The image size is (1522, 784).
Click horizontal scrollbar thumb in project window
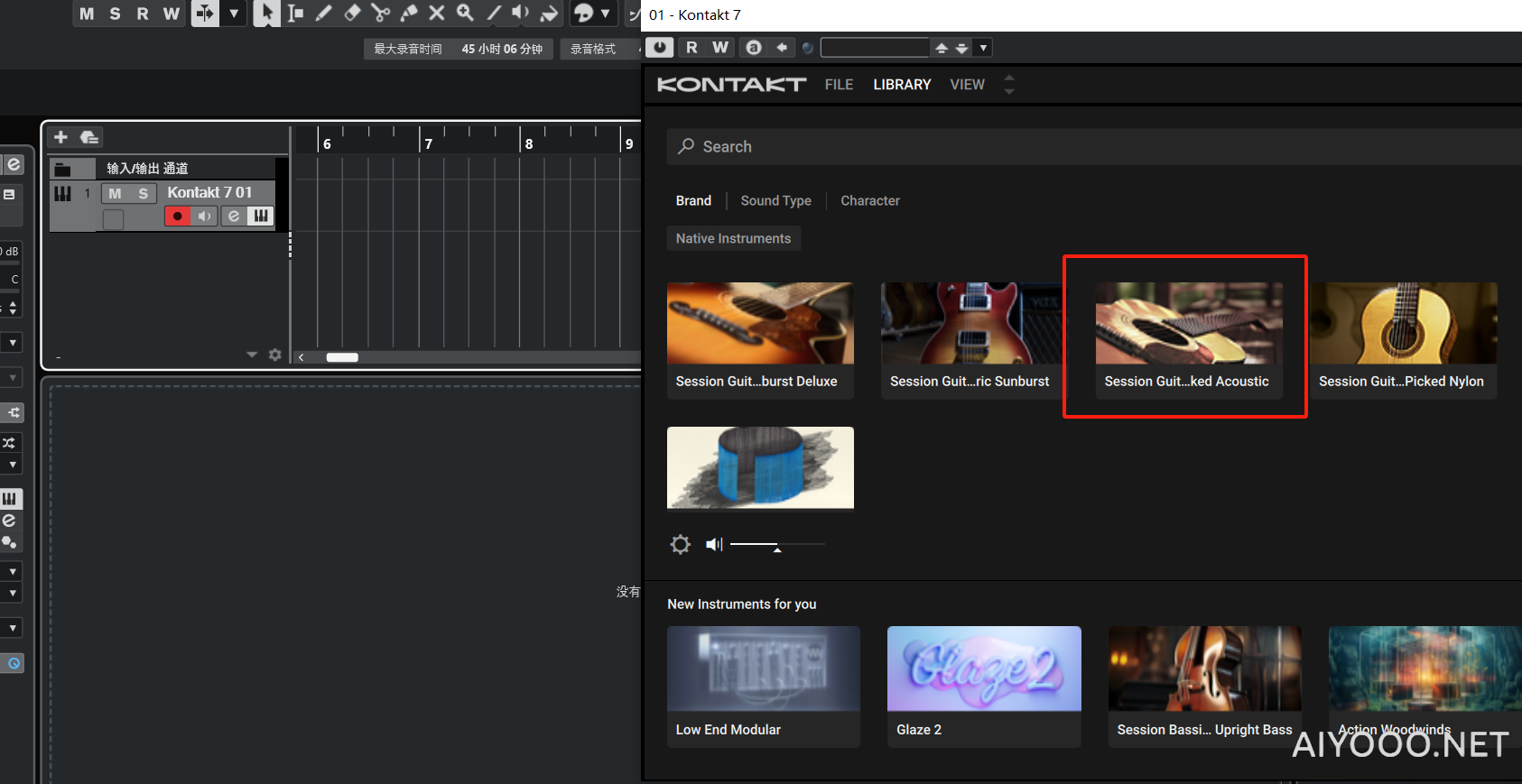[x=342, y=357]
